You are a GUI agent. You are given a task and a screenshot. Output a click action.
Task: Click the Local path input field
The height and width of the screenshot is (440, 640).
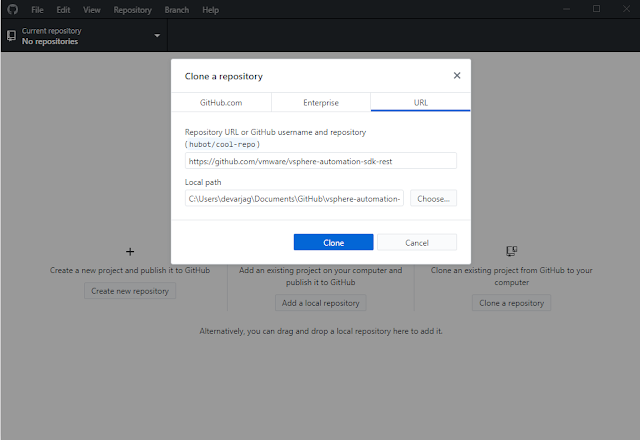pos(294,198)
